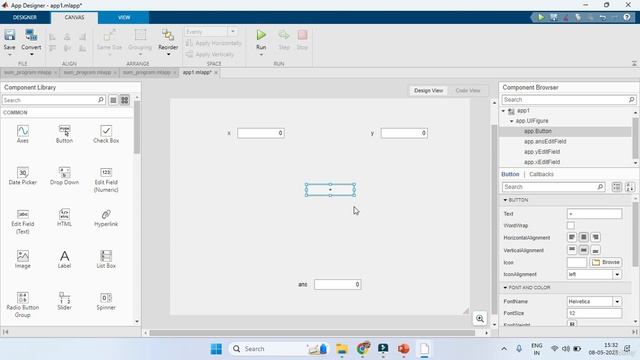This screenshot has height=360, width=640.
Task: Open the Run dropdown arrow
Action: pos(261,54)
